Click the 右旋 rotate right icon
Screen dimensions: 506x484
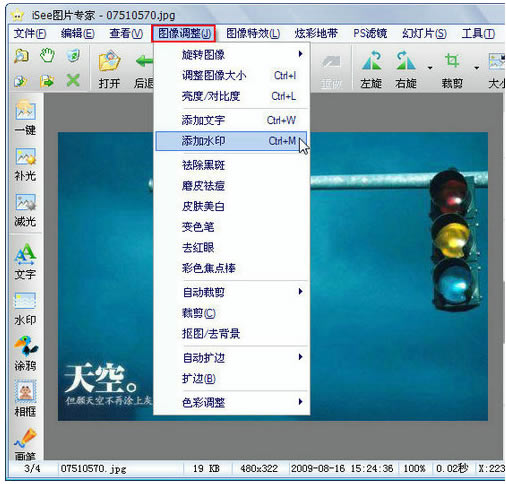(x=406, y=60)
